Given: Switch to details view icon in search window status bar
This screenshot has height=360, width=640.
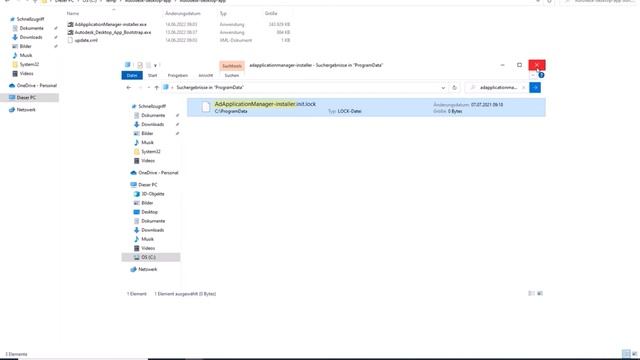Looking at the screenshot, I should pos(531,293).
